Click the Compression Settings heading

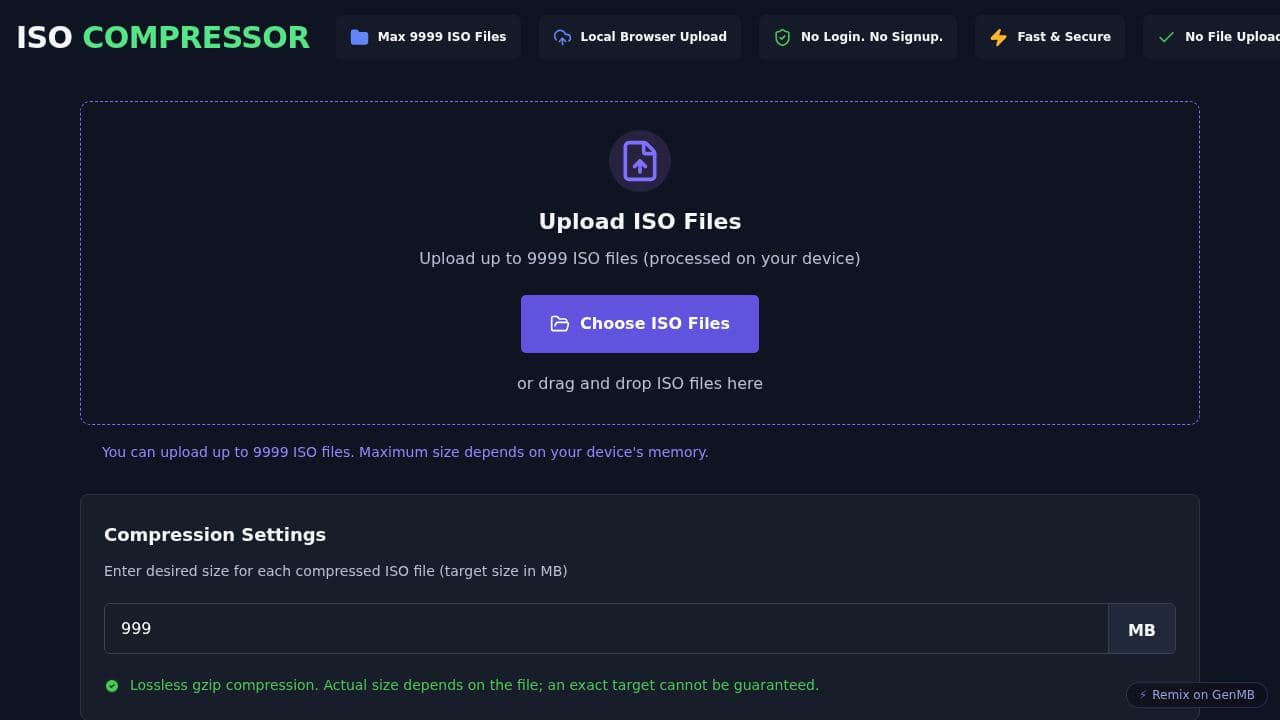tap(215, 534)
